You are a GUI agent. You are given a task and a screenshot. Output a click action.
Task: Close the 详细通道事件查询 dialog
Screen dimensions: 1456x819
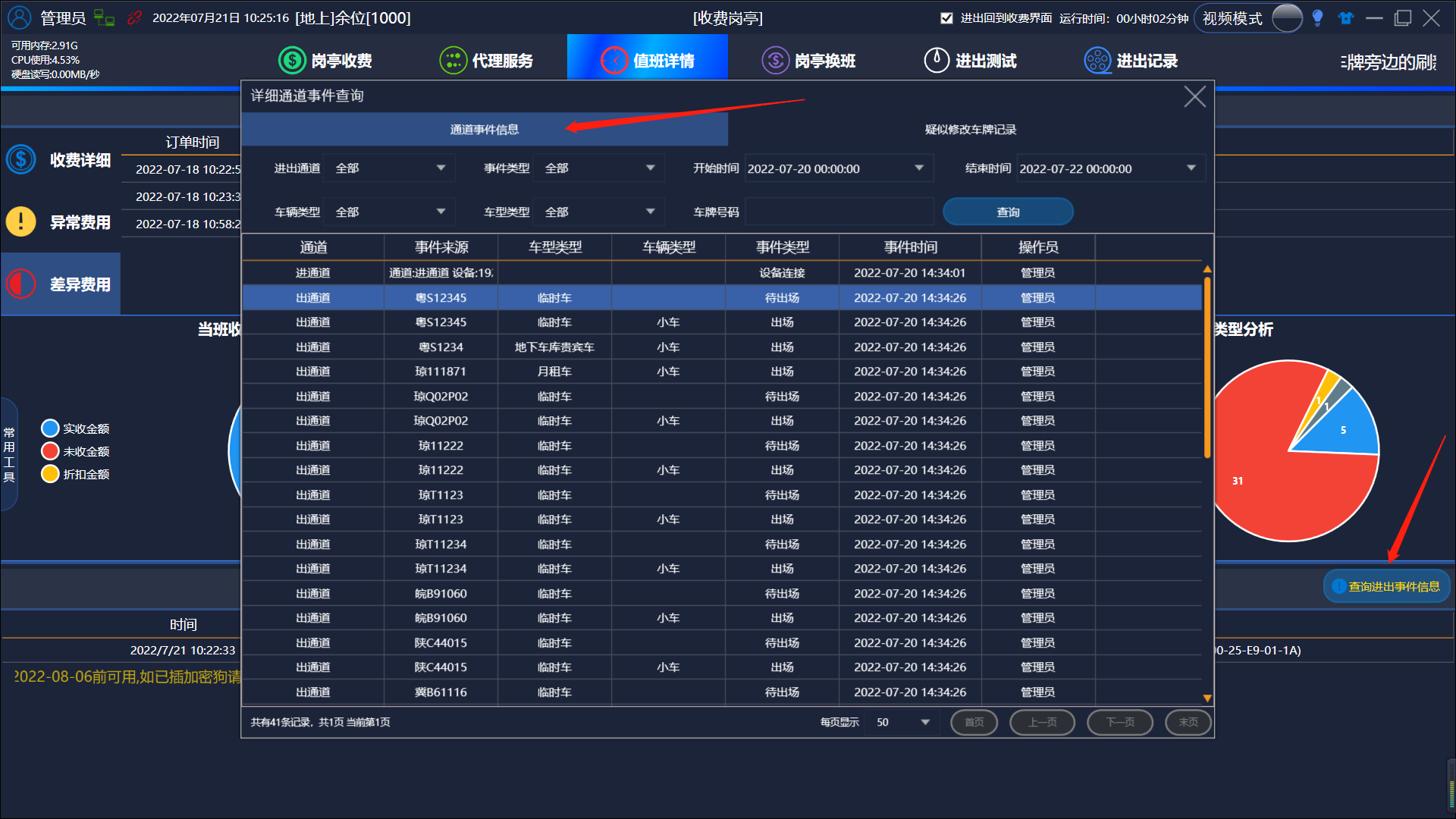(x=1194, y=96)
